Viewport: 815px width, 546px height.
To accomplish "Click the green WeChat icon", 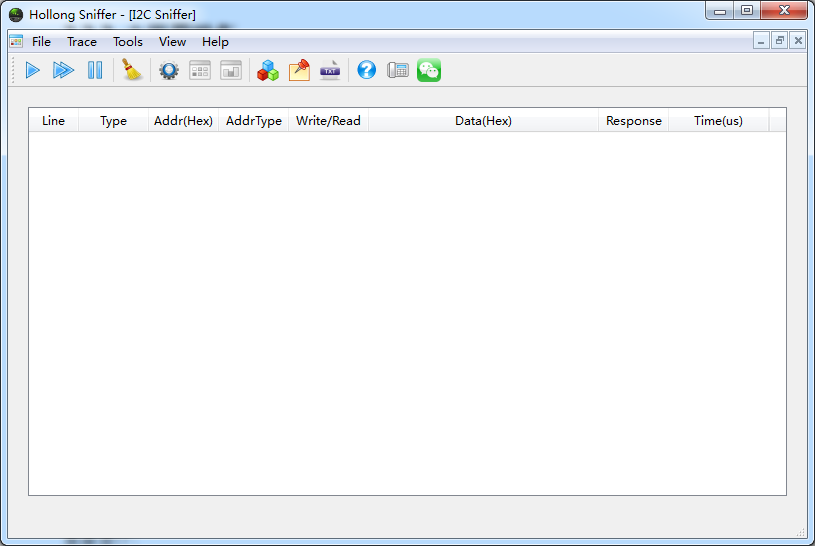I will (429, 70).
